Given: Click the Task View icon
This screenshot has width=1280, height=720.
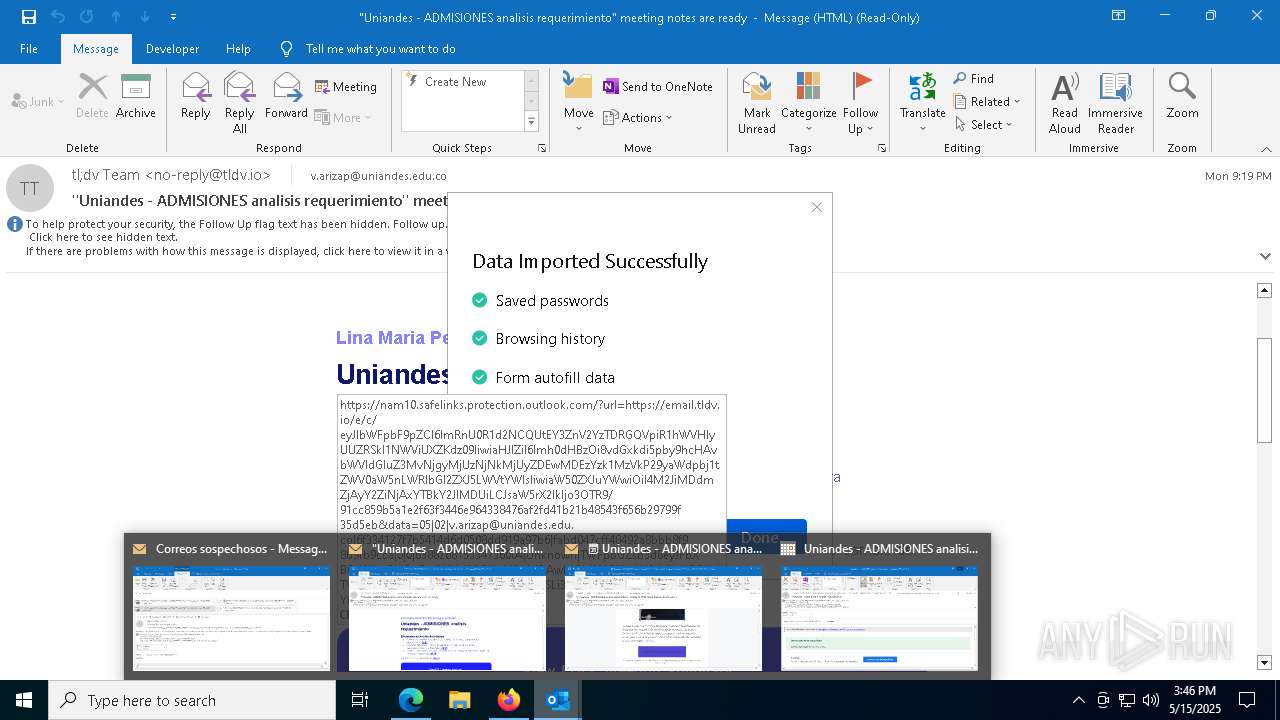Looking at the screenshot, I should [x=360, y=700].
